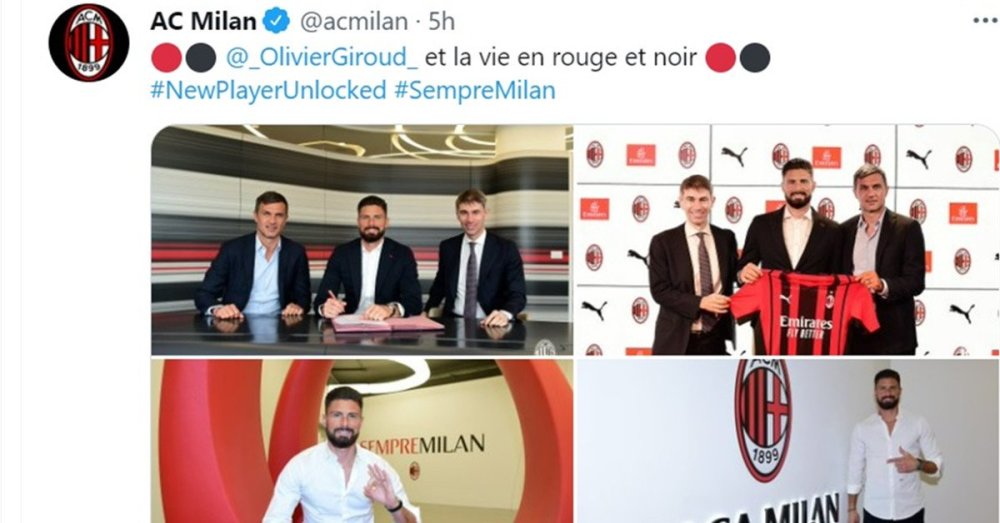
Task: Open the AC Milan profile avatar
Action: 89,42
